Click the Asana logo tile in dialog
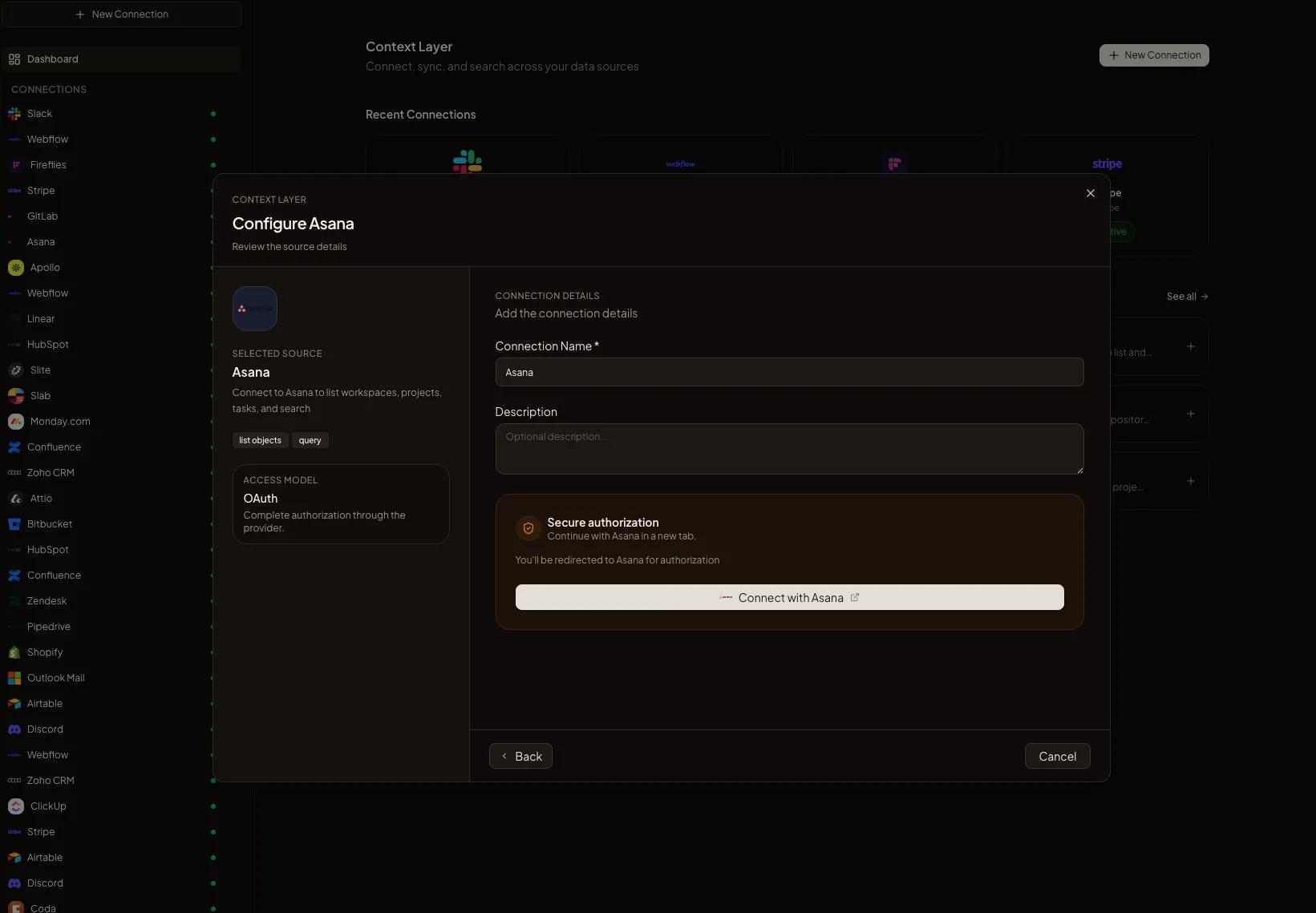The image size is (1316, 913). click(255, 309)
